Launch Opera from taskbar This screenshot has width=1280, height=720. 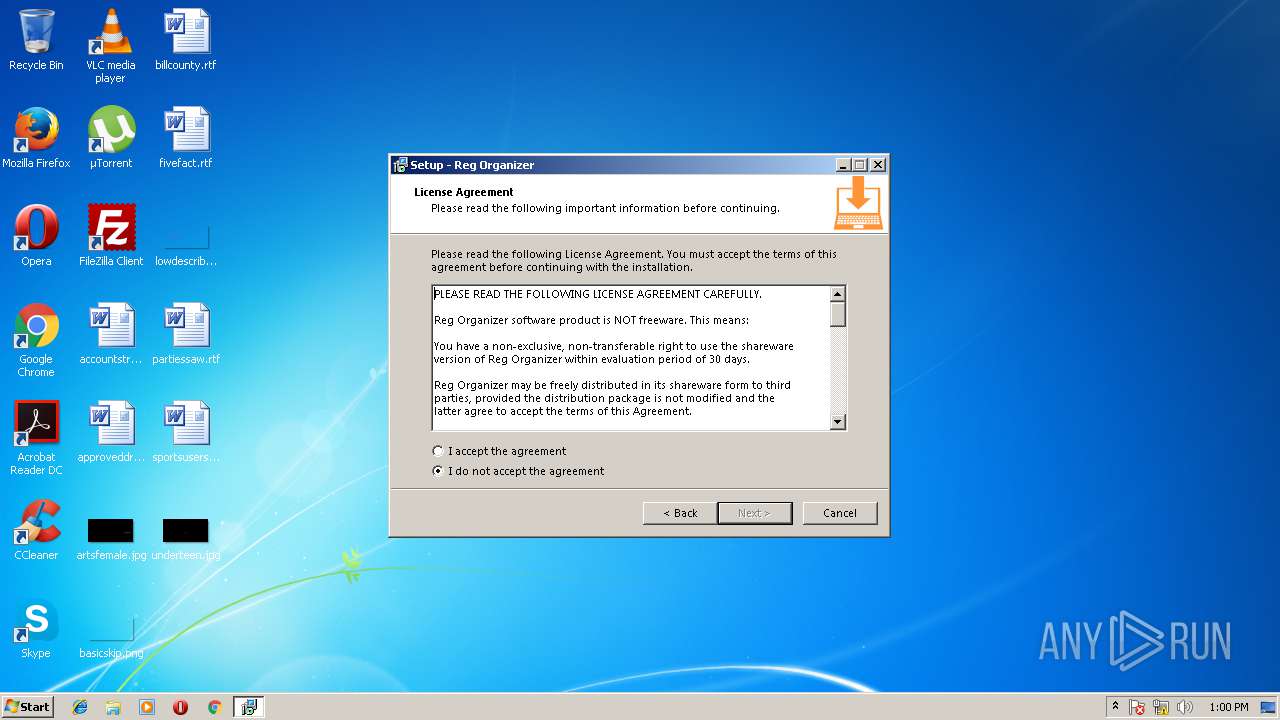point(180,707)
